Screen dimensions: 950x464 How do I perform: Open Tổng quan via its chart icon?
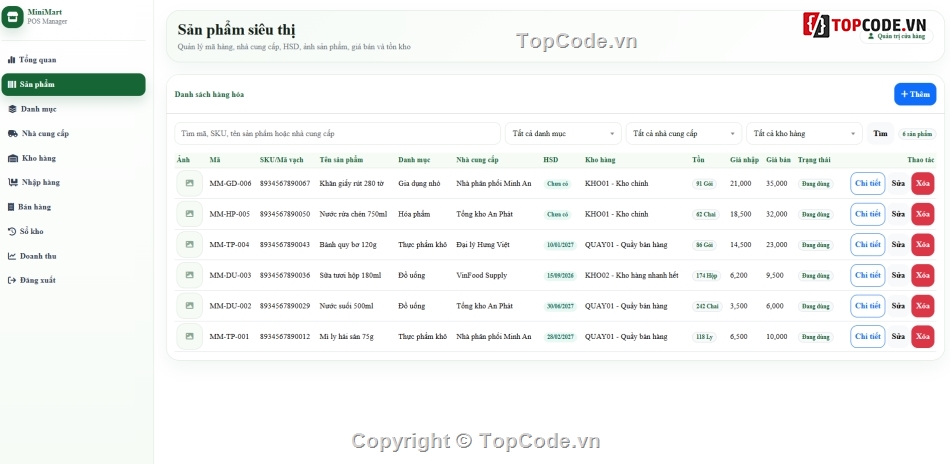click(11, 60)
